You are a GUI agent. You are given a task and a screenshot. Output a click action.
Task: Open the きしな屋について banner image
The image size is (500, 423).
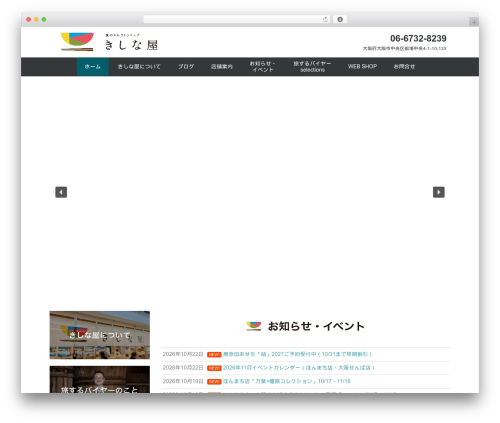[x=100, y=335]
